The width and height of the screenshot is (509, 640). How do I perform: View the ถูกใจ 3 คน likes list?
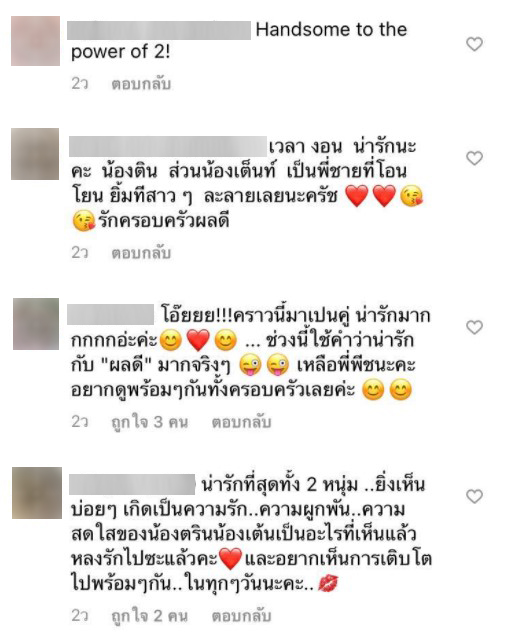pos(150,422)
